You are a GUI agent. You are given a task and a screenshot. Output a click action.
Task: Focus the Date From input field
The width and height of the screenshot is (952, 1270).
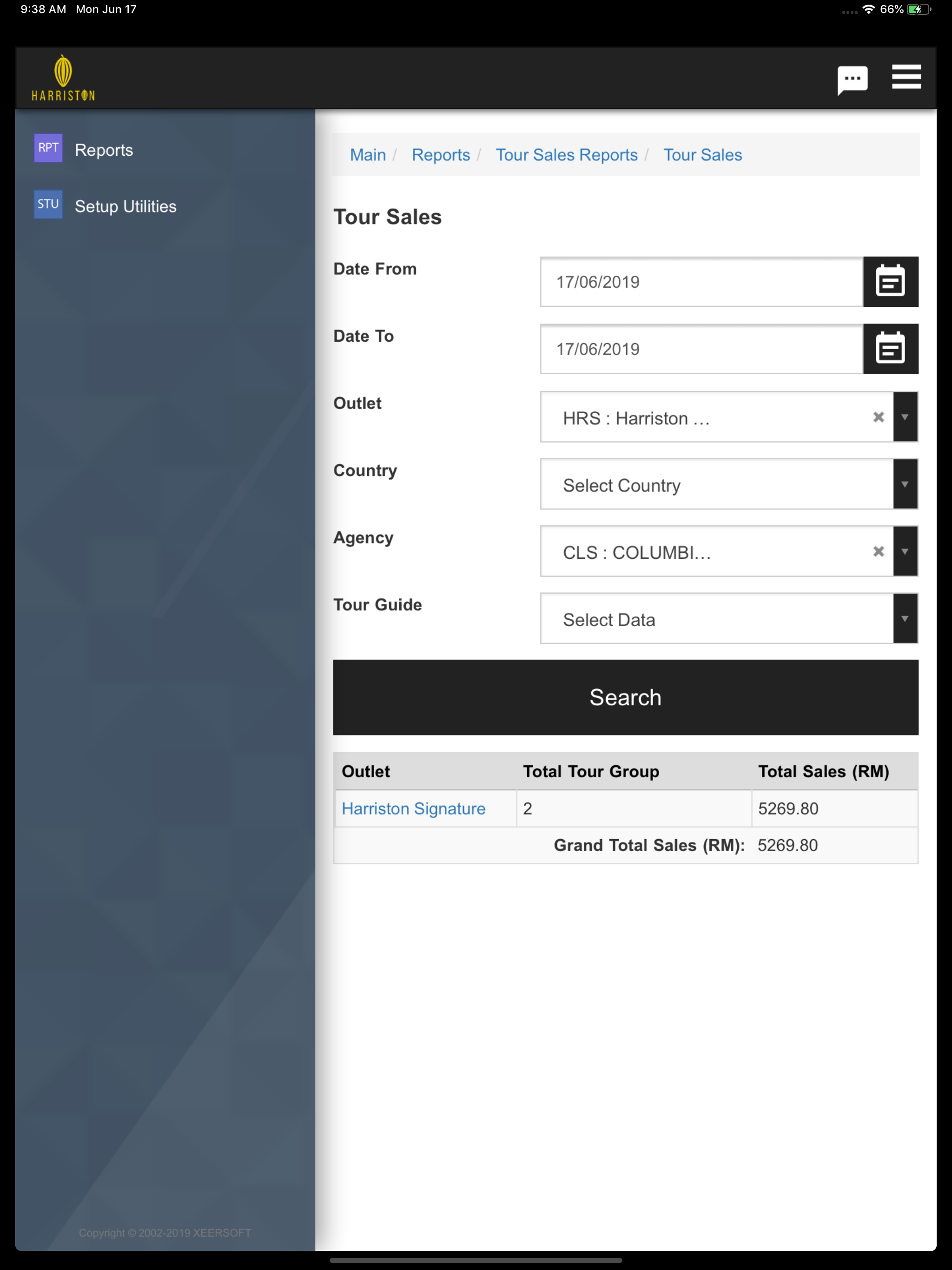click(x=701, y=281)
